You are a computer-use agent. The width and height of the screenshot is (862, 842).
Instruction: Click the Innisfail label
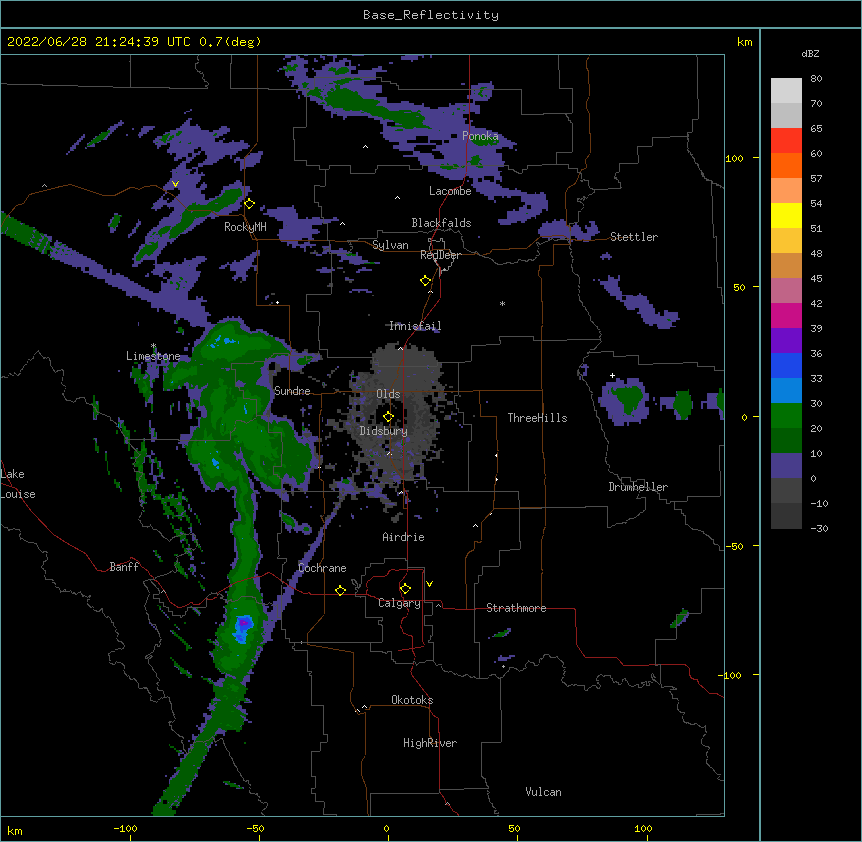(x=415, y=326)
